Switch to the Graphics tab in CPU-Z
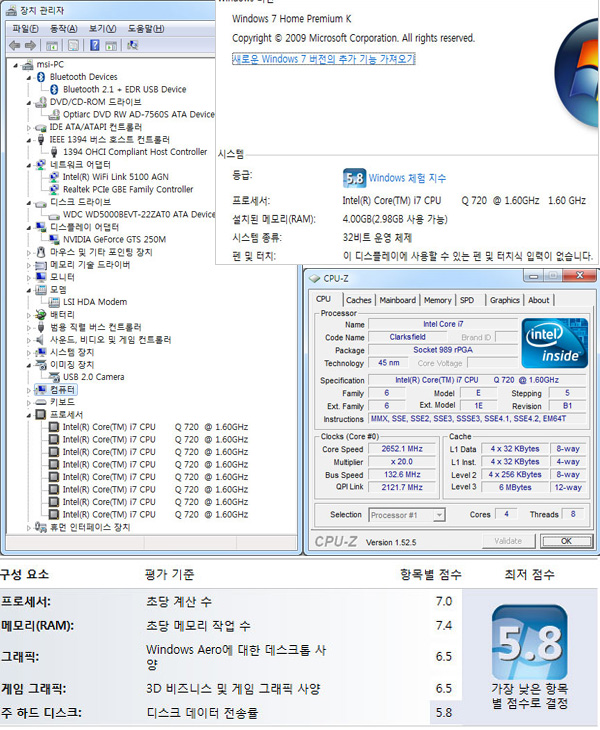 coord(505,300)
